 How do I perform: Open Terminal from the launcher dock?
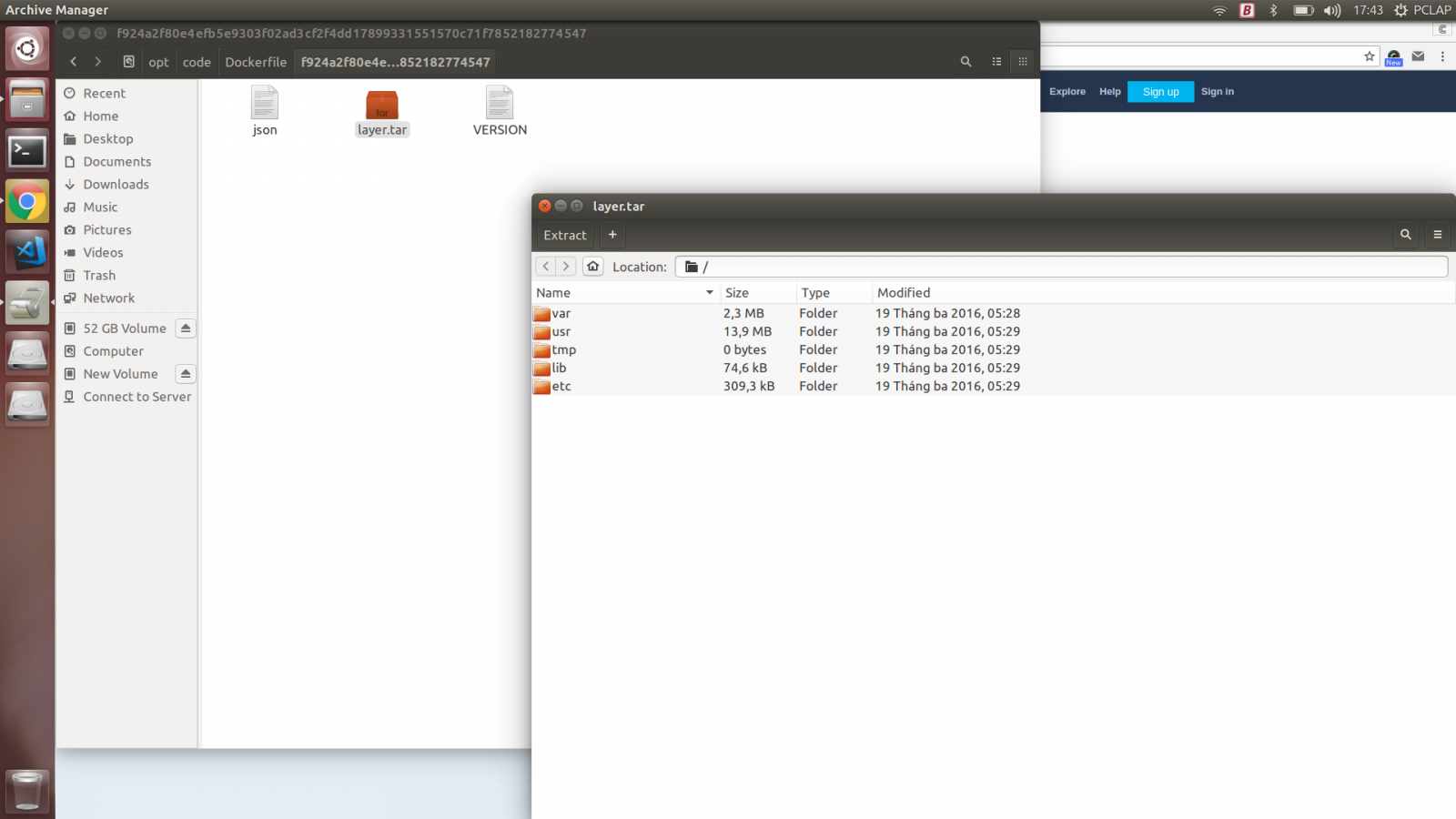27,152
